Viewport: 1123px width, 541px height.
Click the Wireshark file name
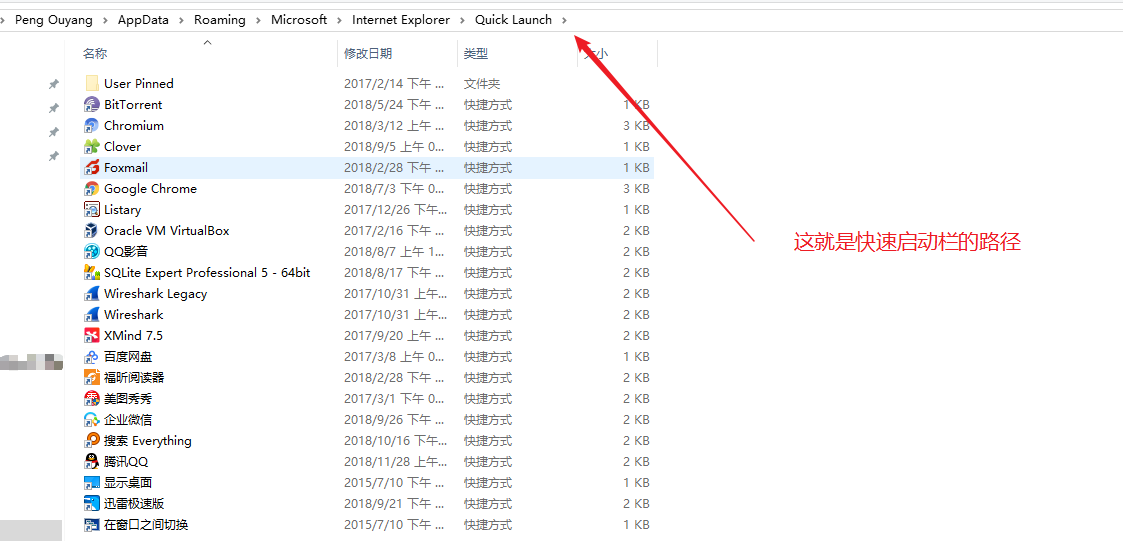133,315
